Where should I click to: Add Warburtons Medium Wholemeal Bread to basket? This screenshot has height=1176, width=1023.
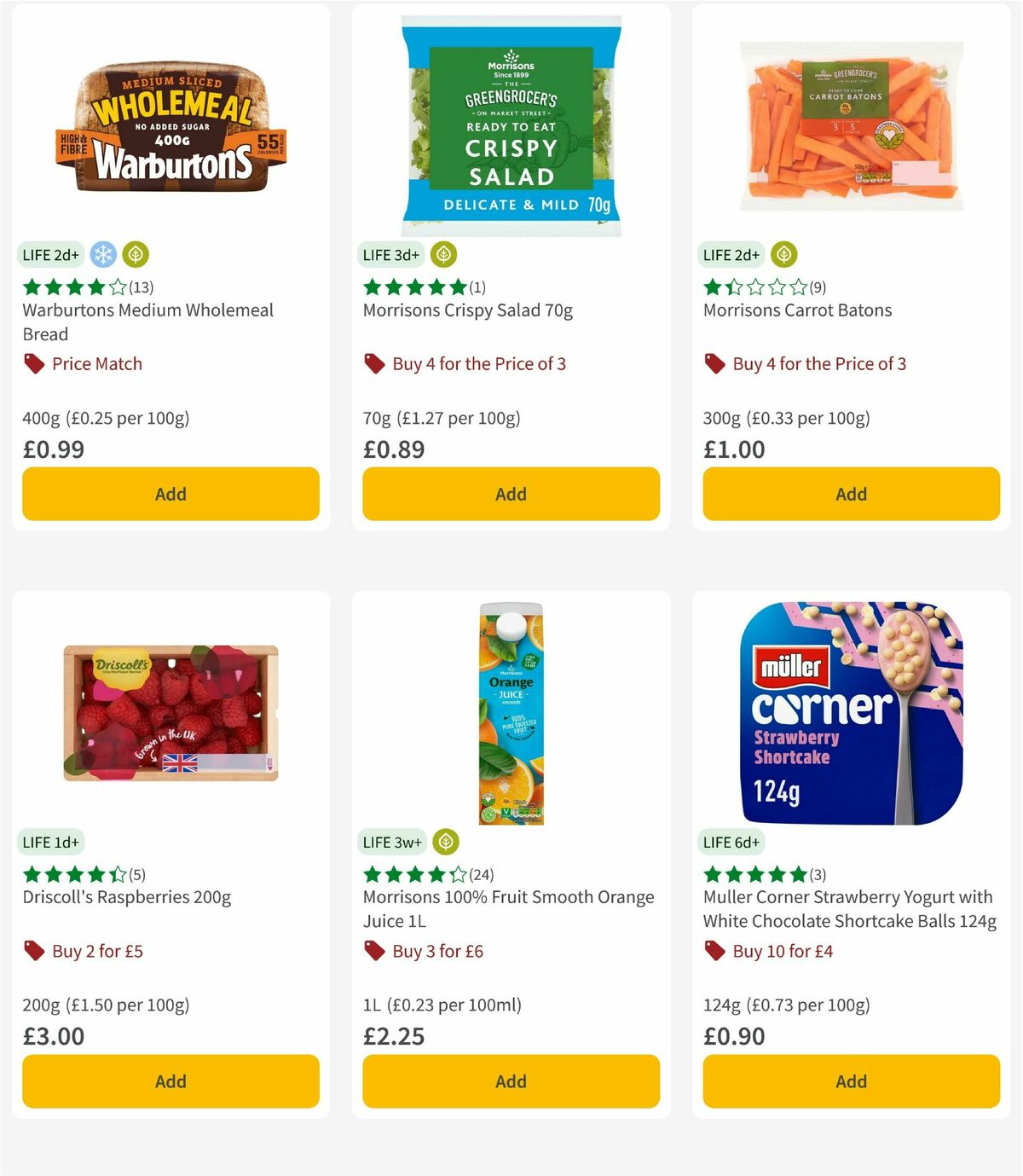point(170,494)
